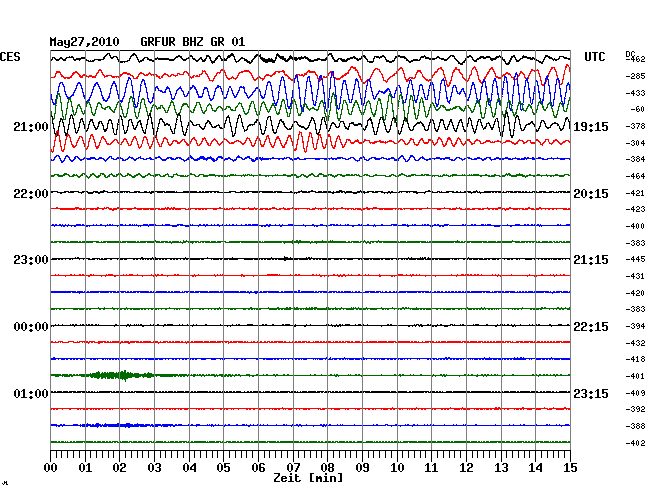Click the 09 minute axis label
Screen dimensions: 650x494
point(362,468)
